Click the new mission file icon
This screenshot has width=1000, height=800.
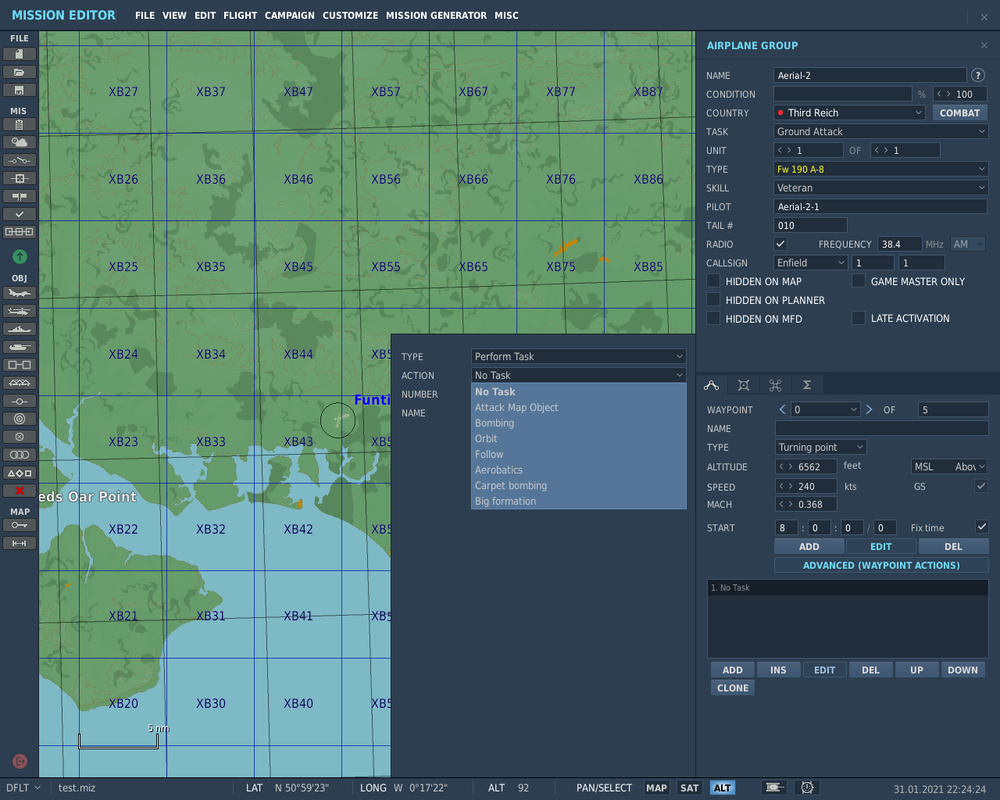pyautogui.click(x=19, y=54)
